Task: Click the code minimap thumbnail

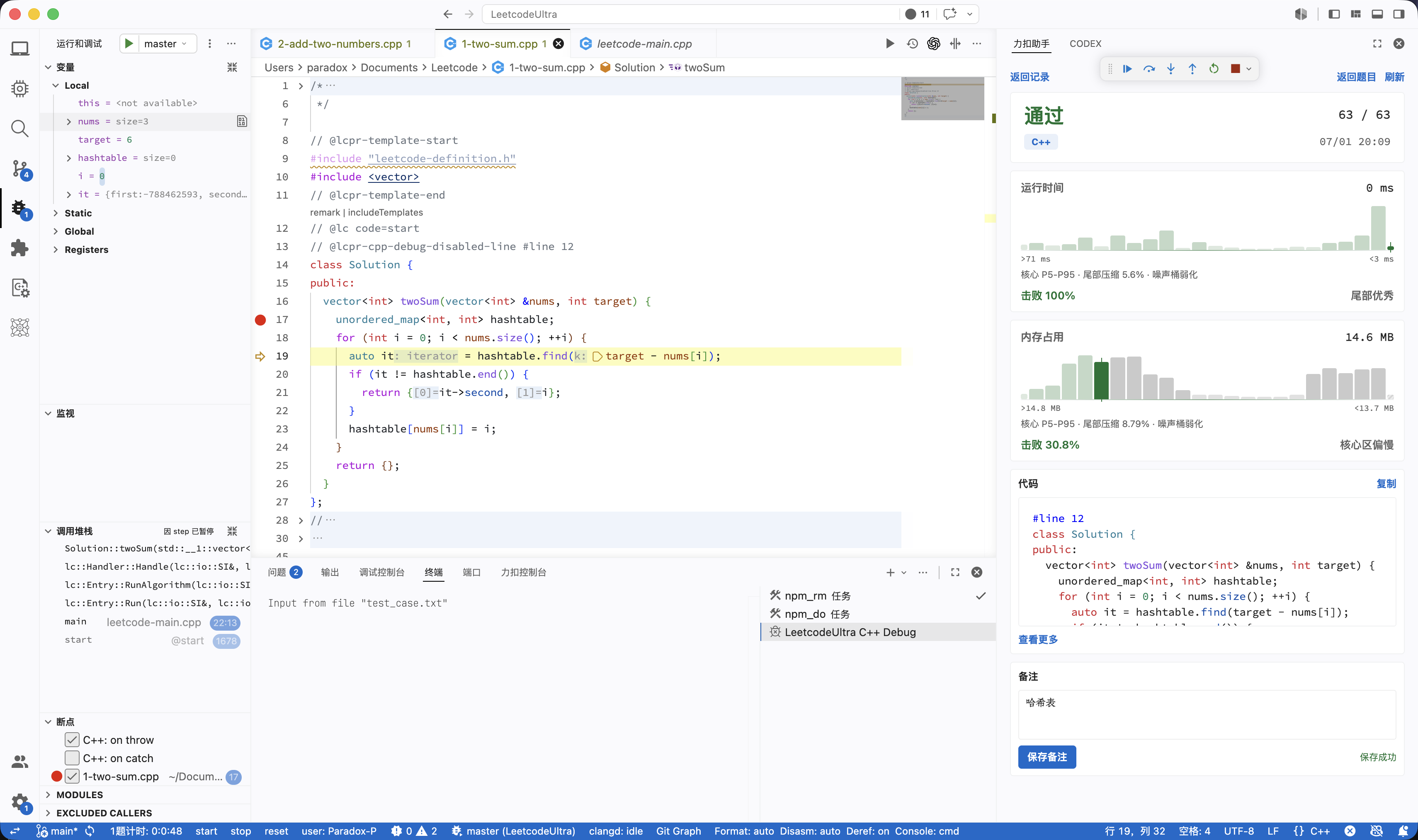Action: click(942, 99)
